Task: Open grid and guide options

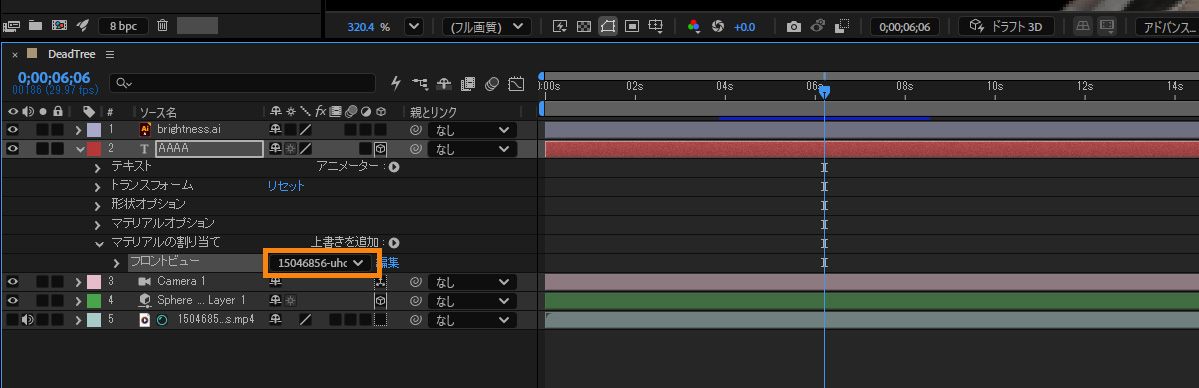Action: (655, 26)
